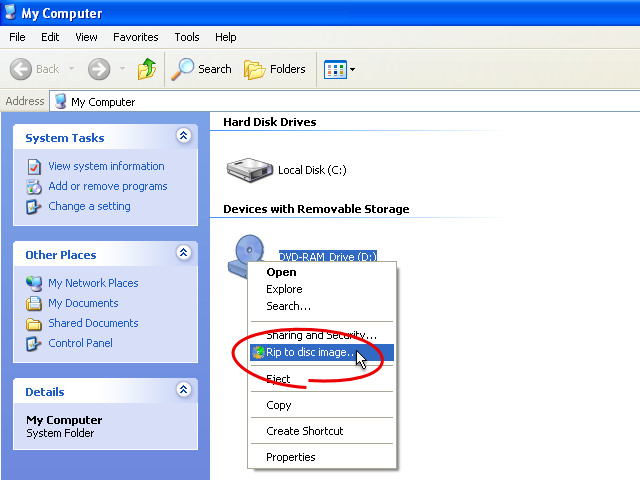Viewport: 640px width, 480px height.
Task: Open the Views dropdown arrow
Action: [x=352, y=69]
